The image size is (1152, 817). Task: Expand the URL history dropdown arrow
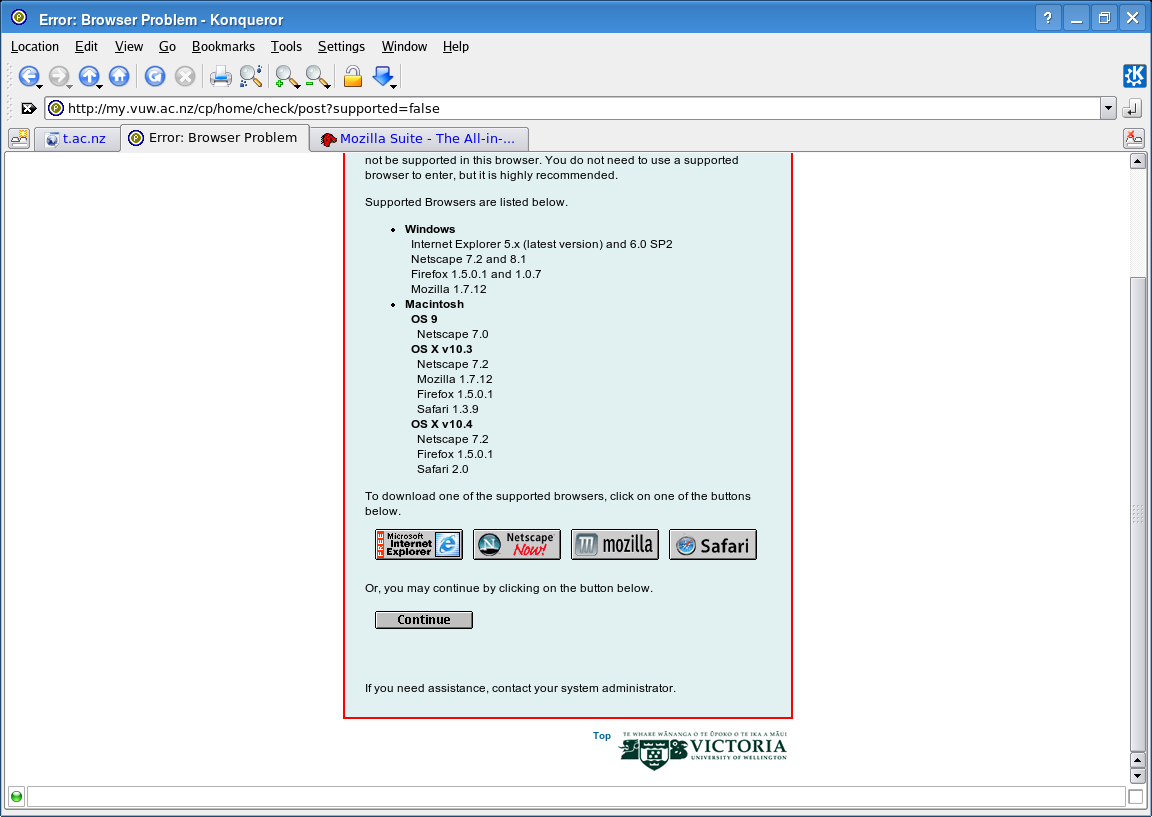coord(1108,108)
